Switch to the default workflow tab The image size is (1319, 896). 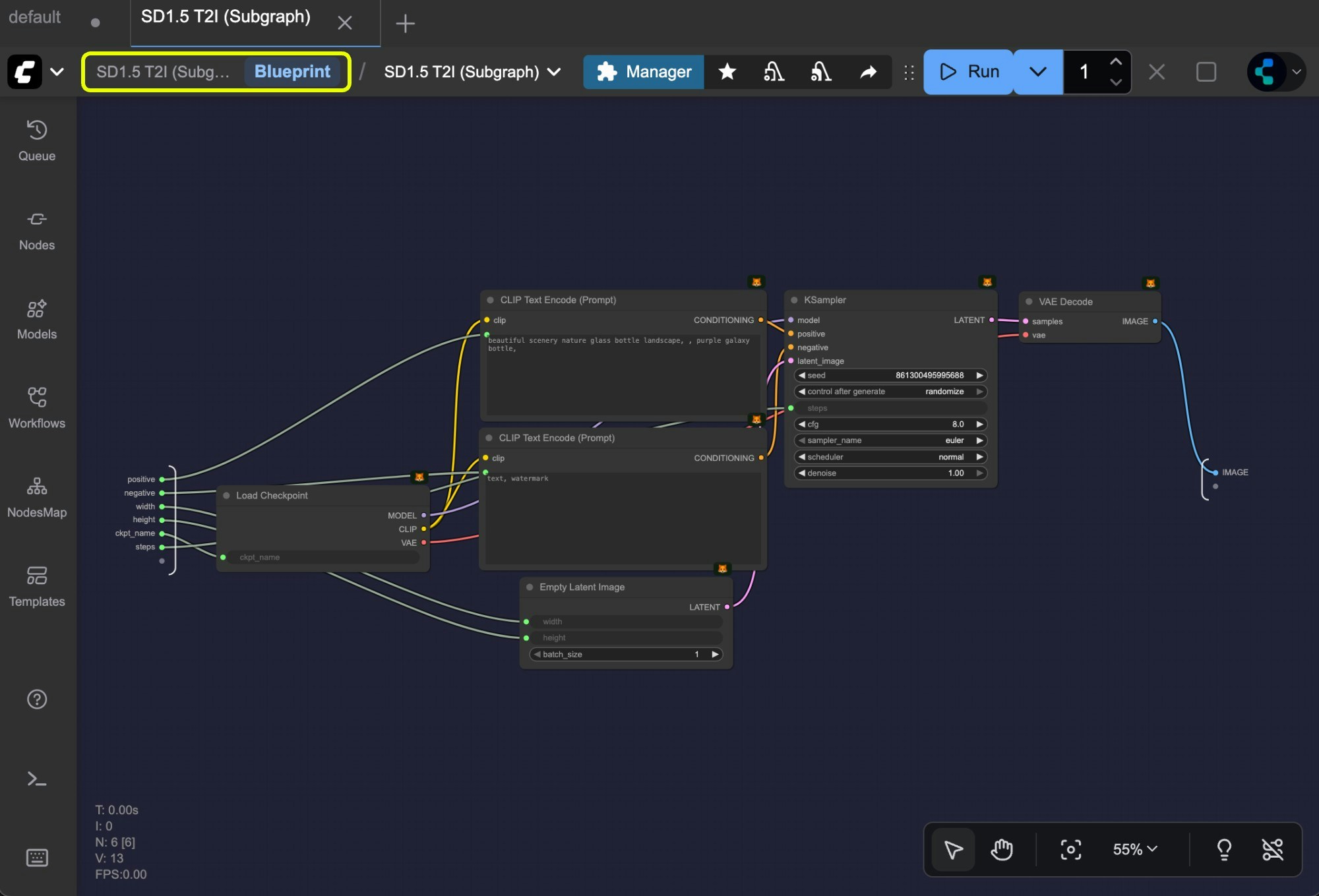pos(34,18)
